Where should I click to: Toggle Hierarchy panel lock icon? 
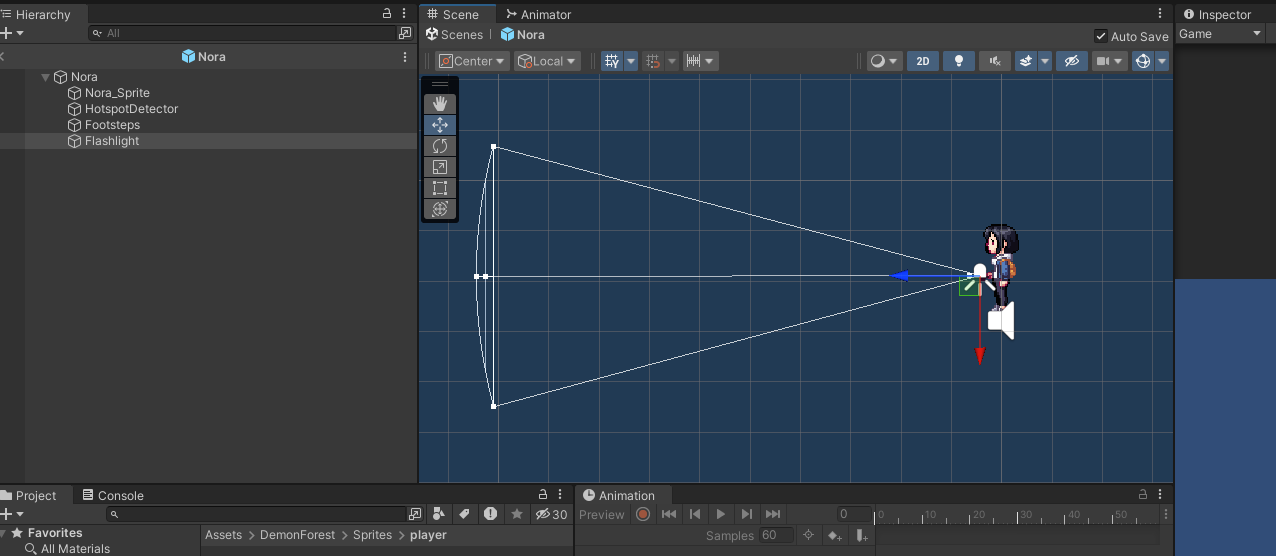pyautogui.click(x=388, y=14)
